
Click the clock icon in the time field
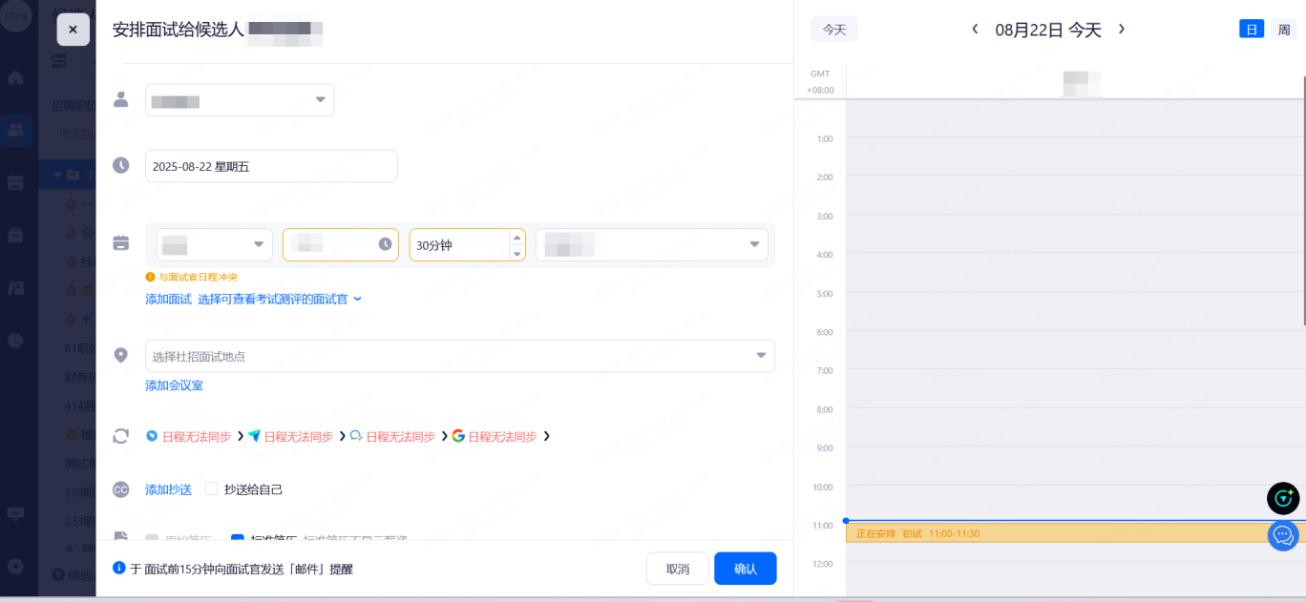coord(385,244)
